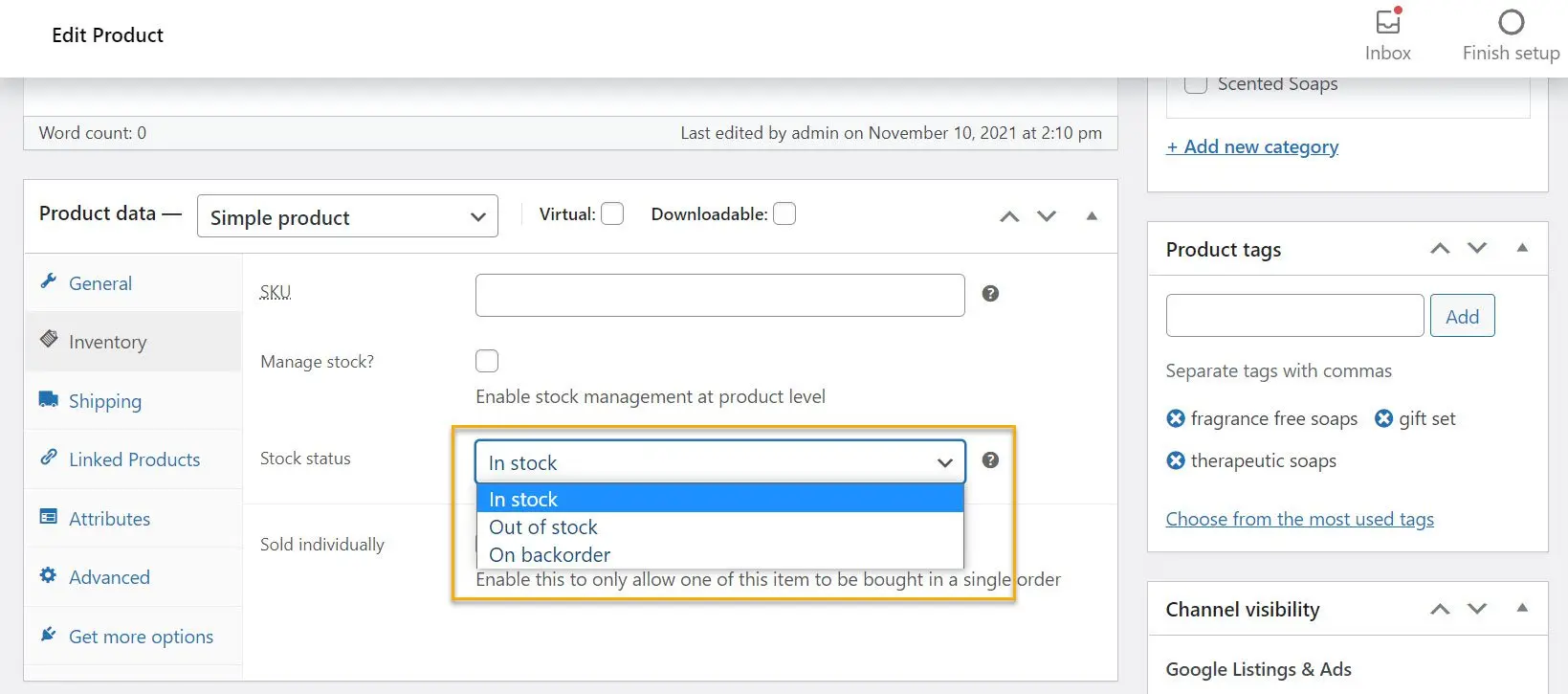Remove the therapeutic soaps tag
The width and height of the screenshot is (1568, 694).
click(x=1176, y=460)
